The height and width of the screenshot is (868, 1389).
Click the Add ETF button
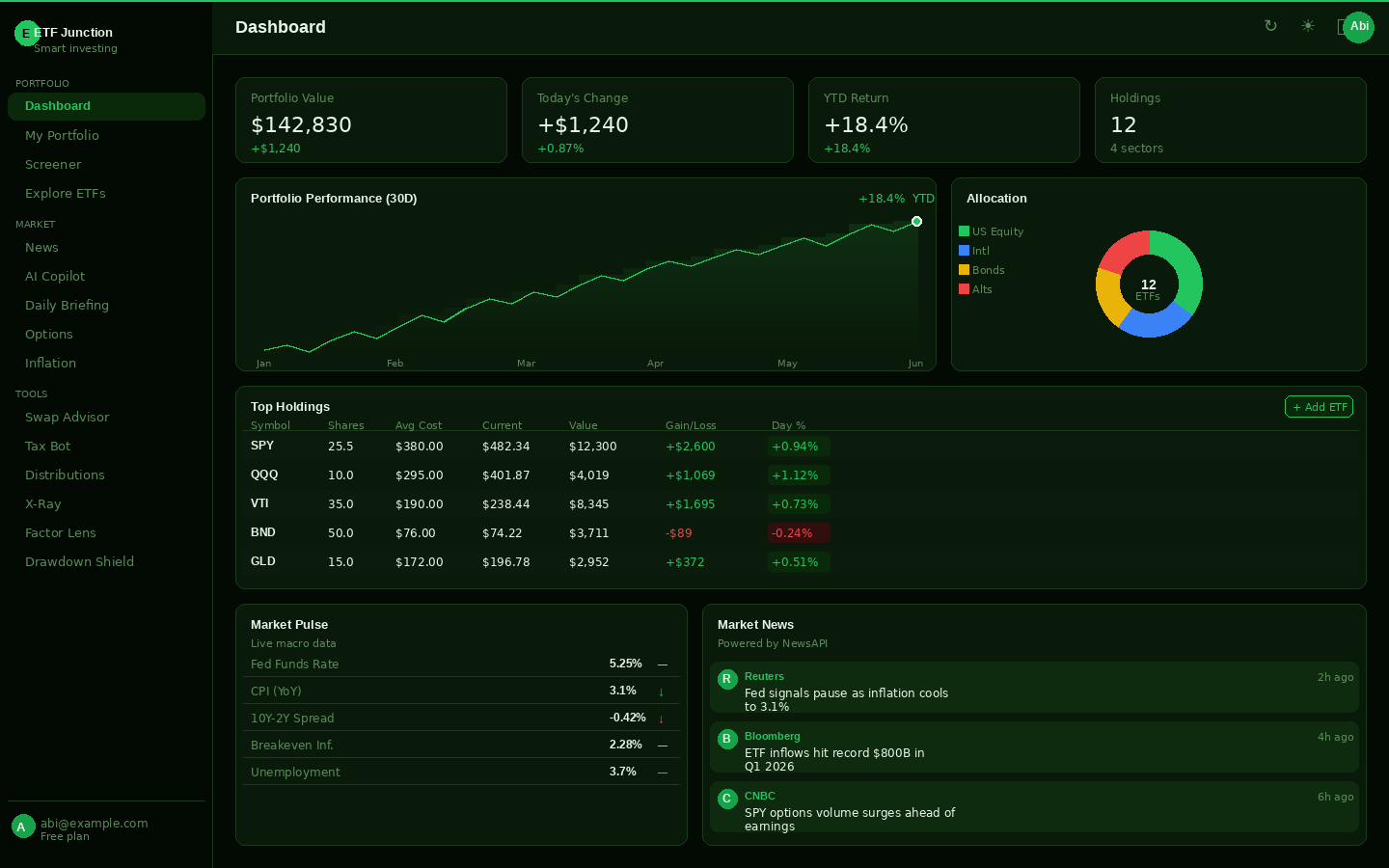click(1319, 406)
